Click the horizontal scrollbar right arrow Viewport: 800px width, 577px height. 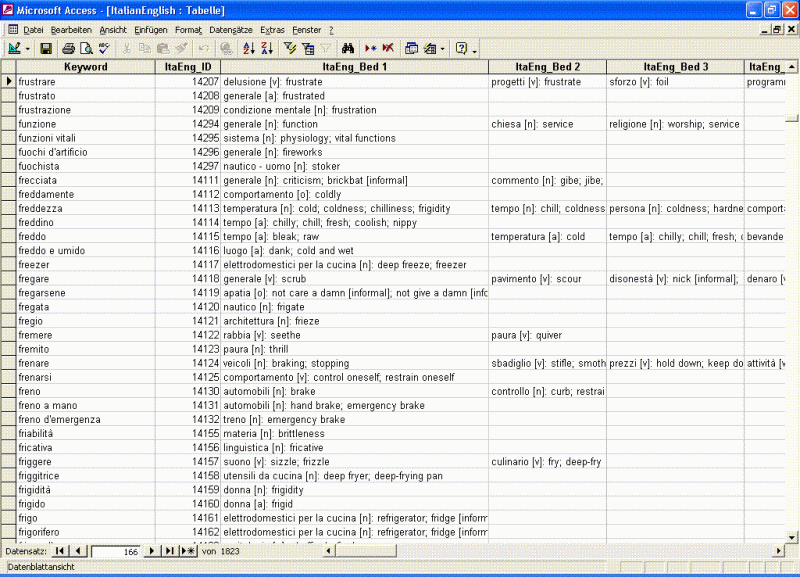[x=779, y=551]
